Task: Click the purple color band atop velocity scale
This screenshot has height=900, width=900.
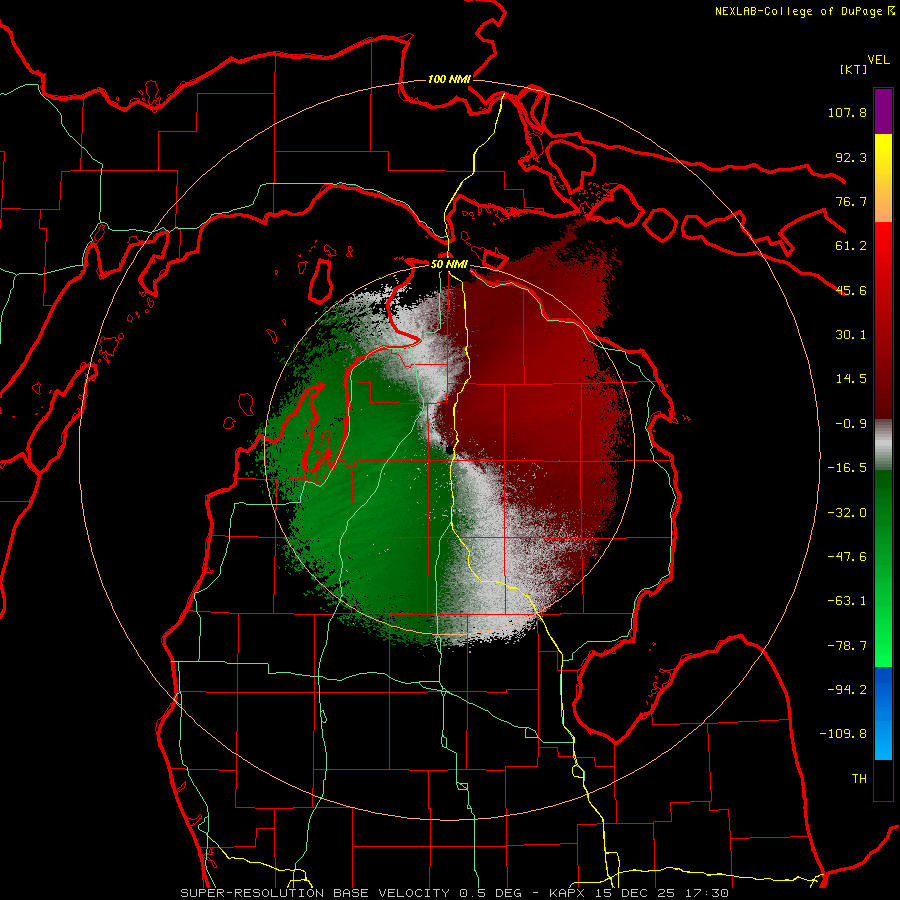Action: coord(883,111)
